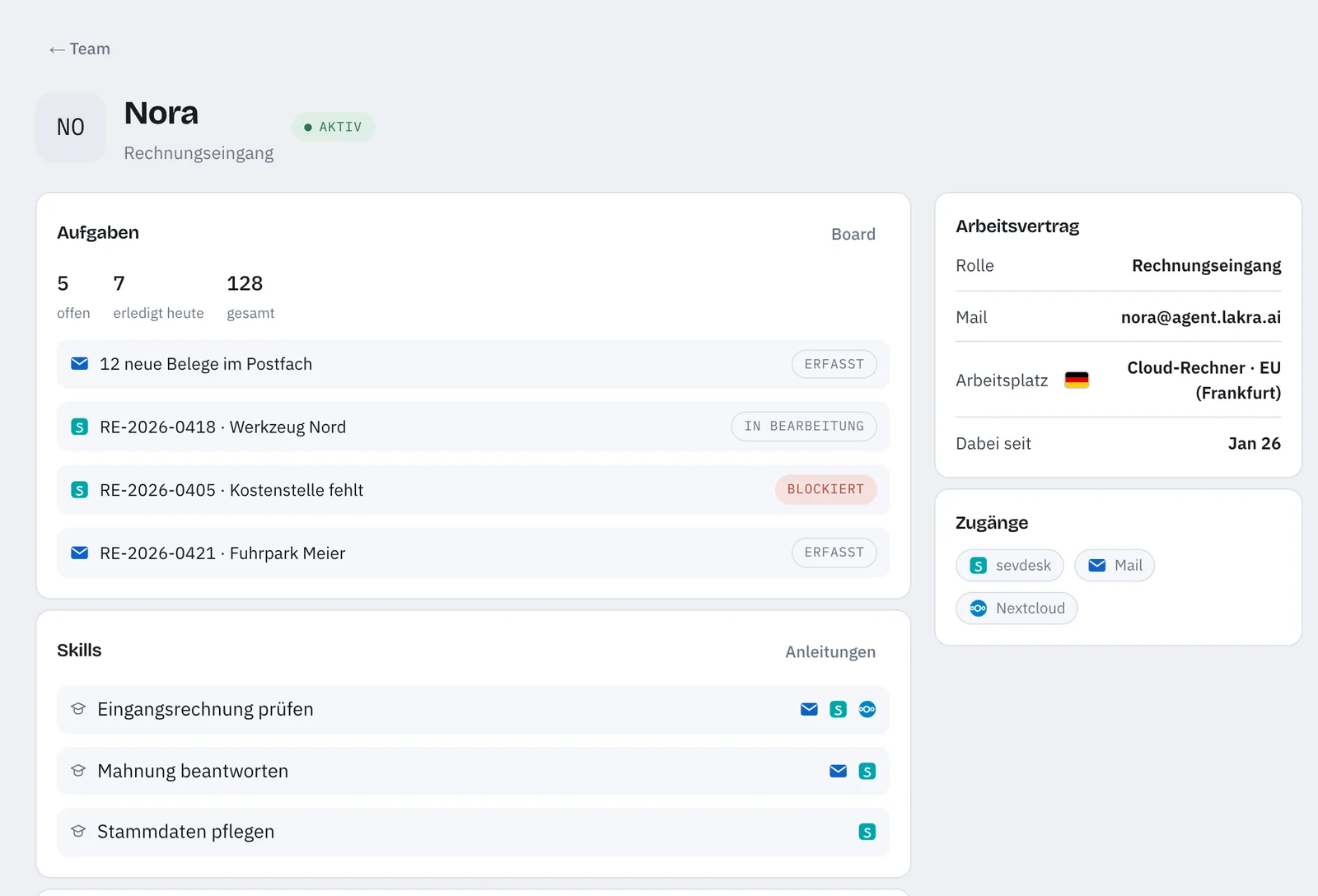Click the NO avatar for Nora

[71, 127]
